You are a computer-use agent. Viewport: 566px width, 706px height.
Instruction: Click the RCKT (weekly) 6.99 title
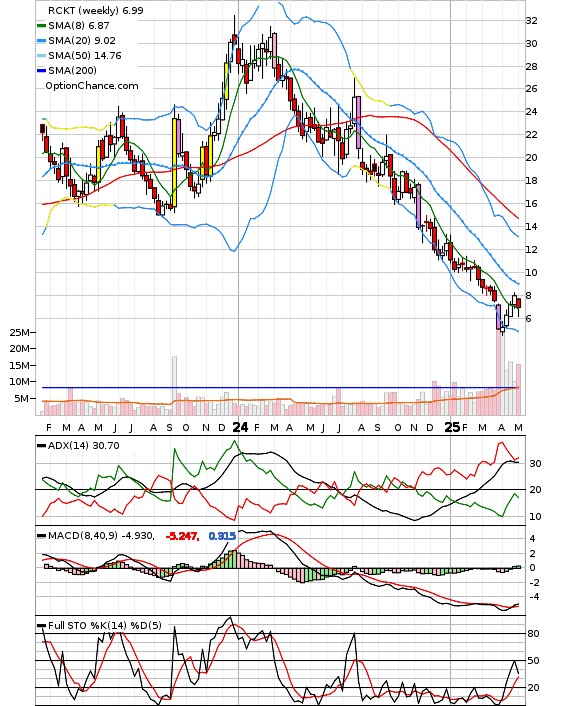[95, 10]
